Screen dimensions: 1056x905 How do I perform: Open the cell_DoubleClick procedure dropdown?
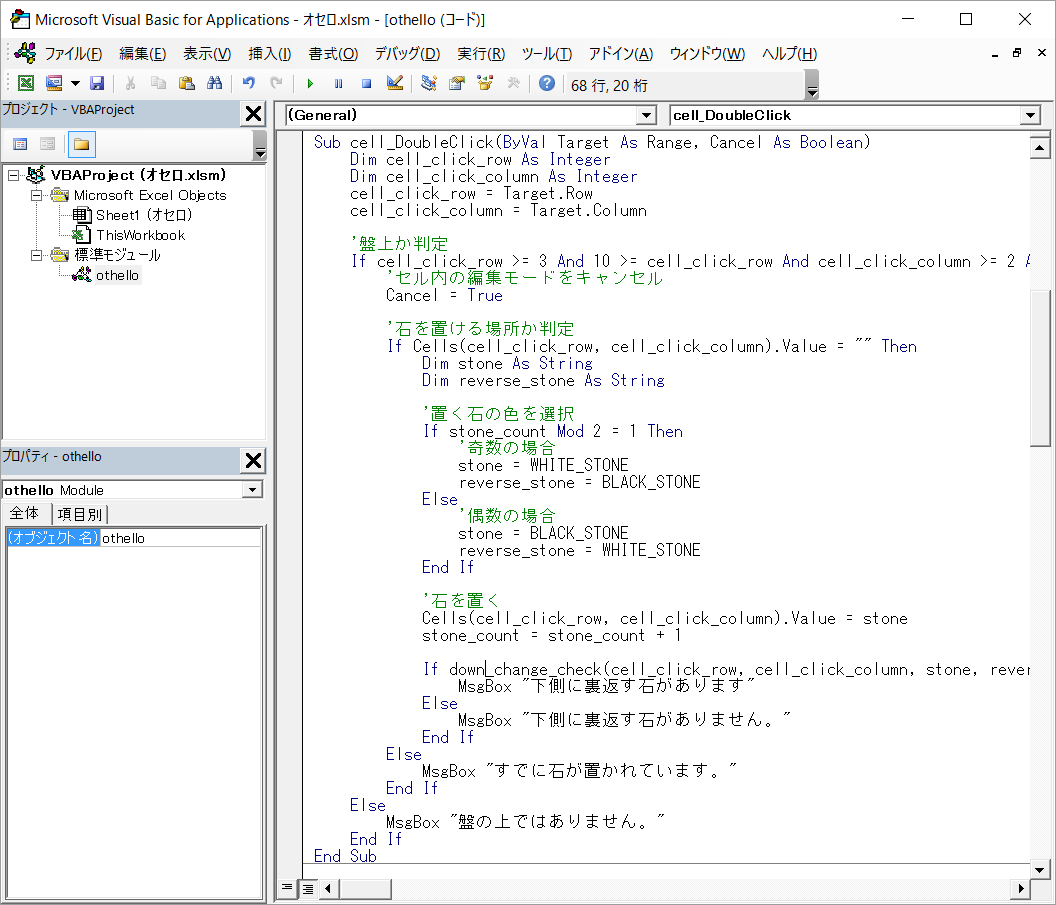tap(1030, 115)
